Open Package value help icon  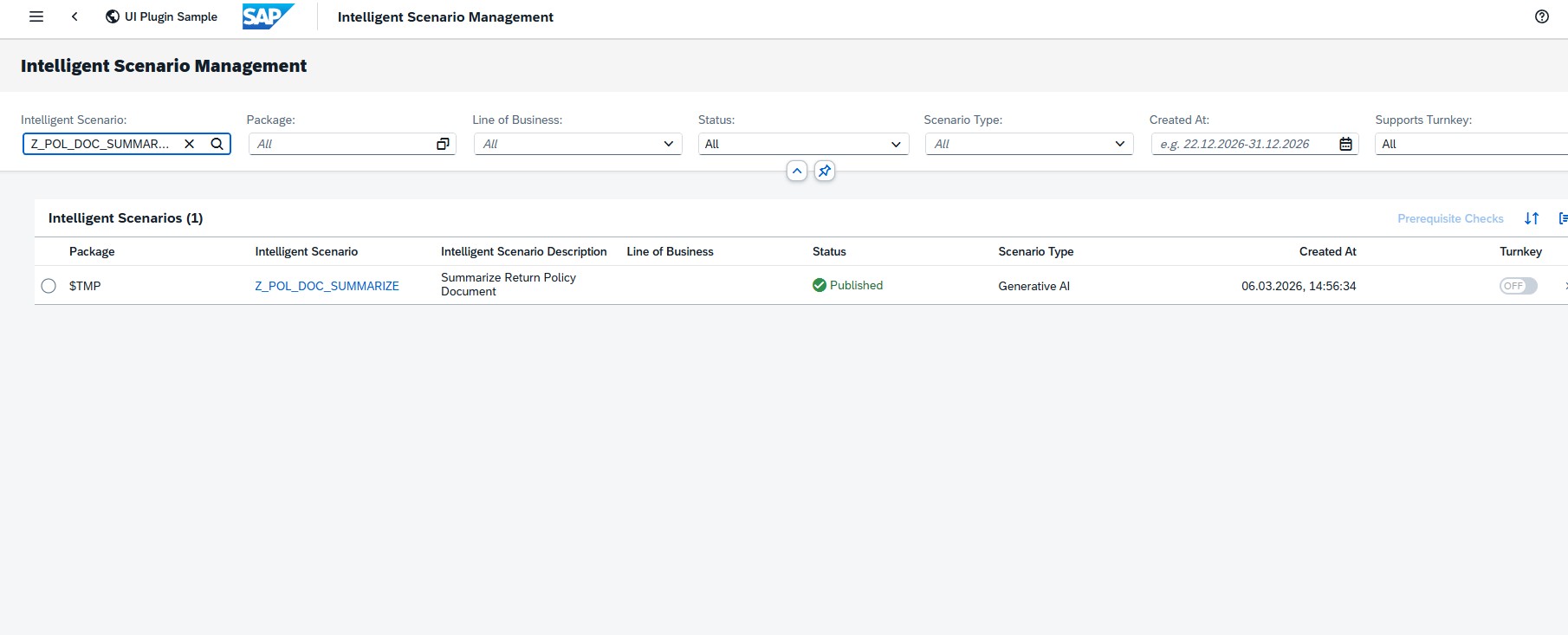coord(443,144)
